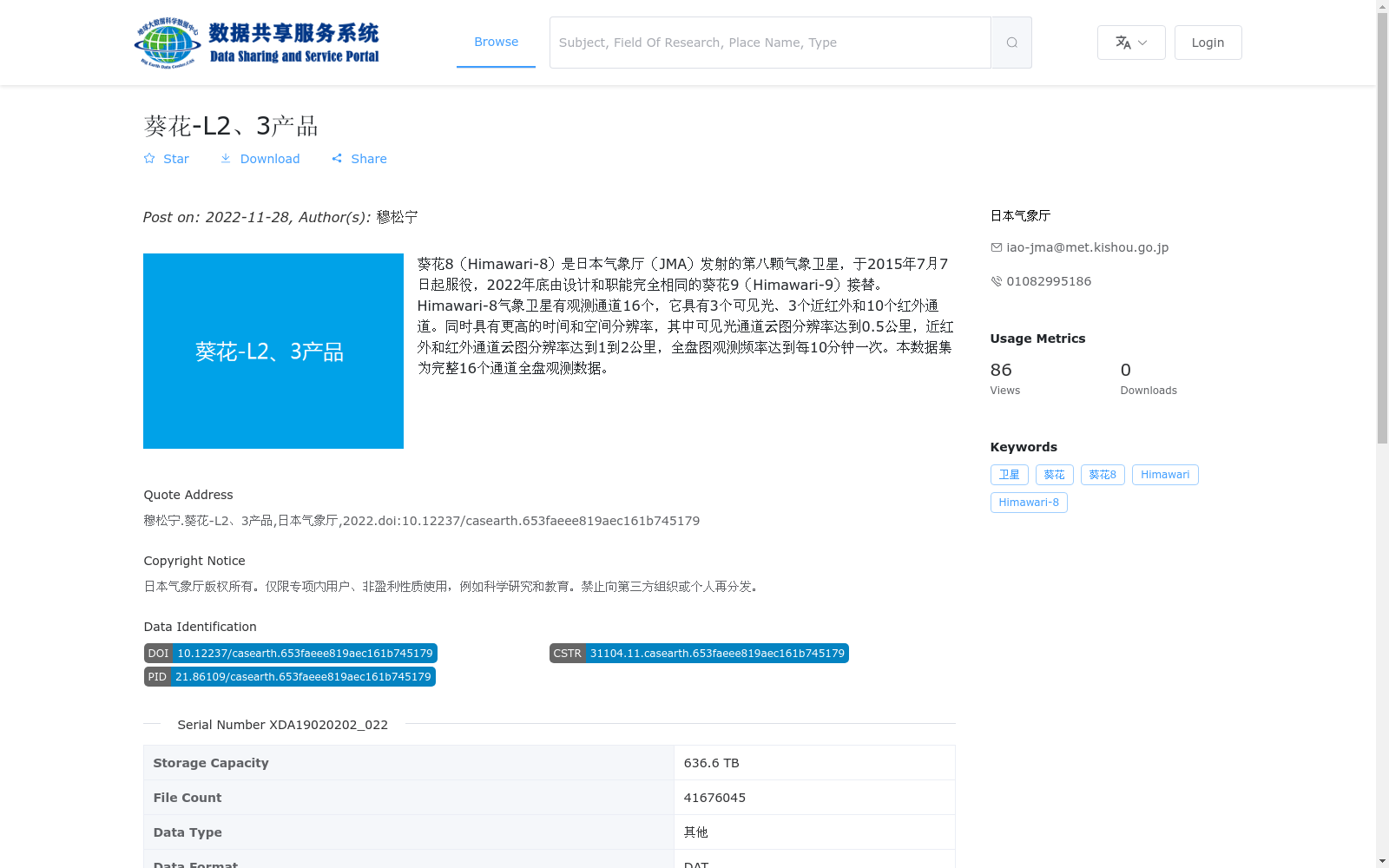The width and height of the screenshot is (1389, 868).
Task: Click the vertical page scrollbar thumb
Action: [1382, 228]
